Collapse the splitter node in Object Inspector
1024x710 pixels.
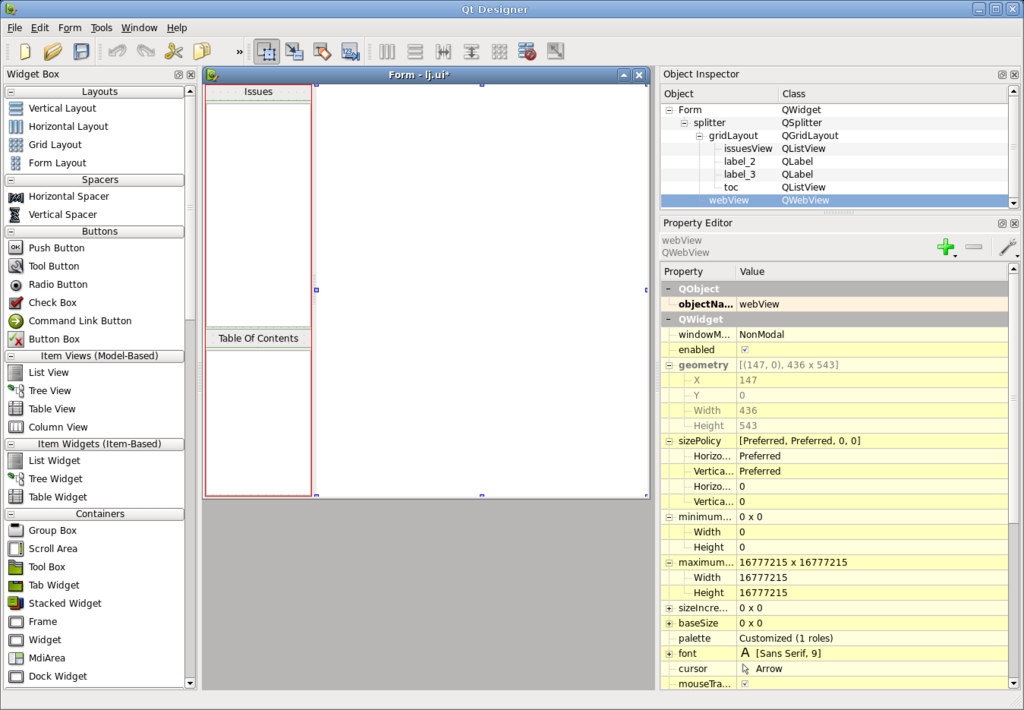tap(685, 123)
